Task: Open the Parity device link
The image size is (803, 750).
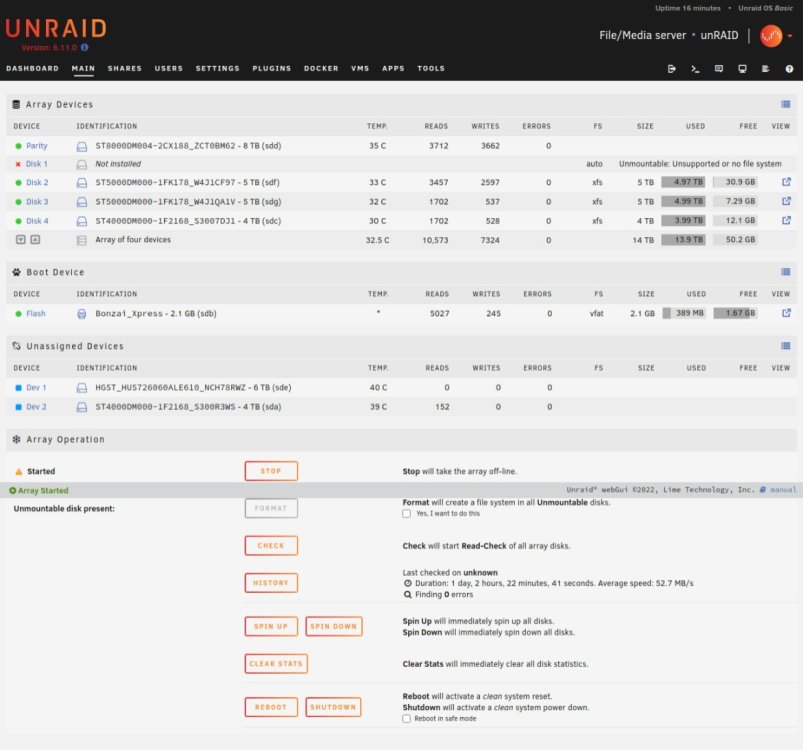Action: (x=36, y=146)
